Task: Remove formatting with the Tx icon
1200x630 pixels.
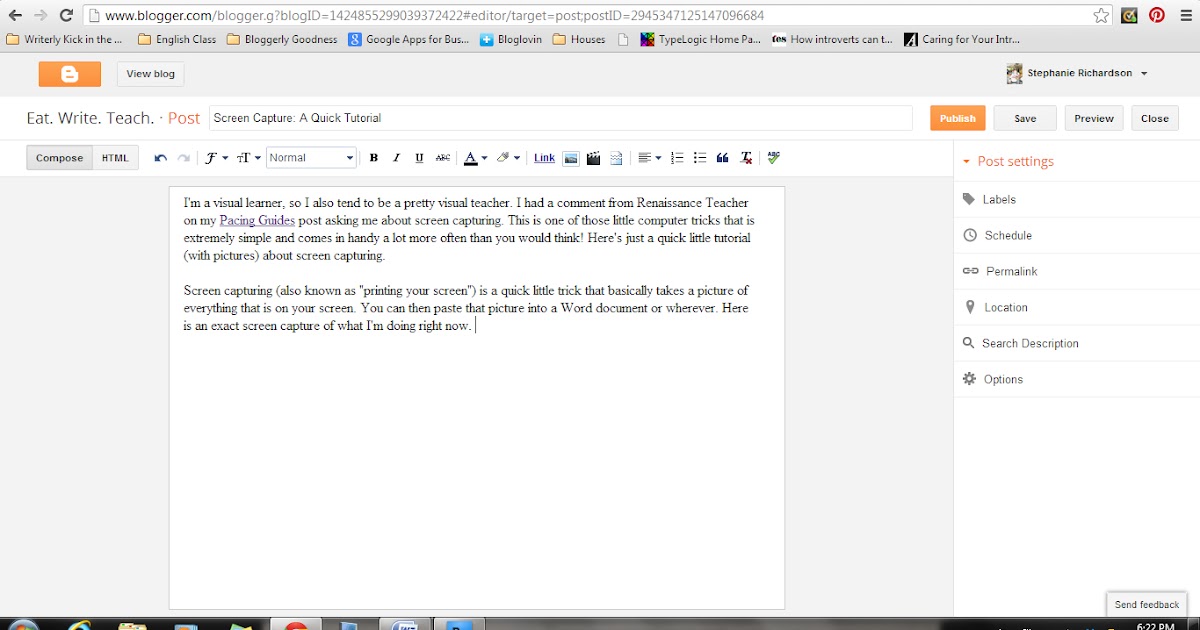Action: pos(745,157)
